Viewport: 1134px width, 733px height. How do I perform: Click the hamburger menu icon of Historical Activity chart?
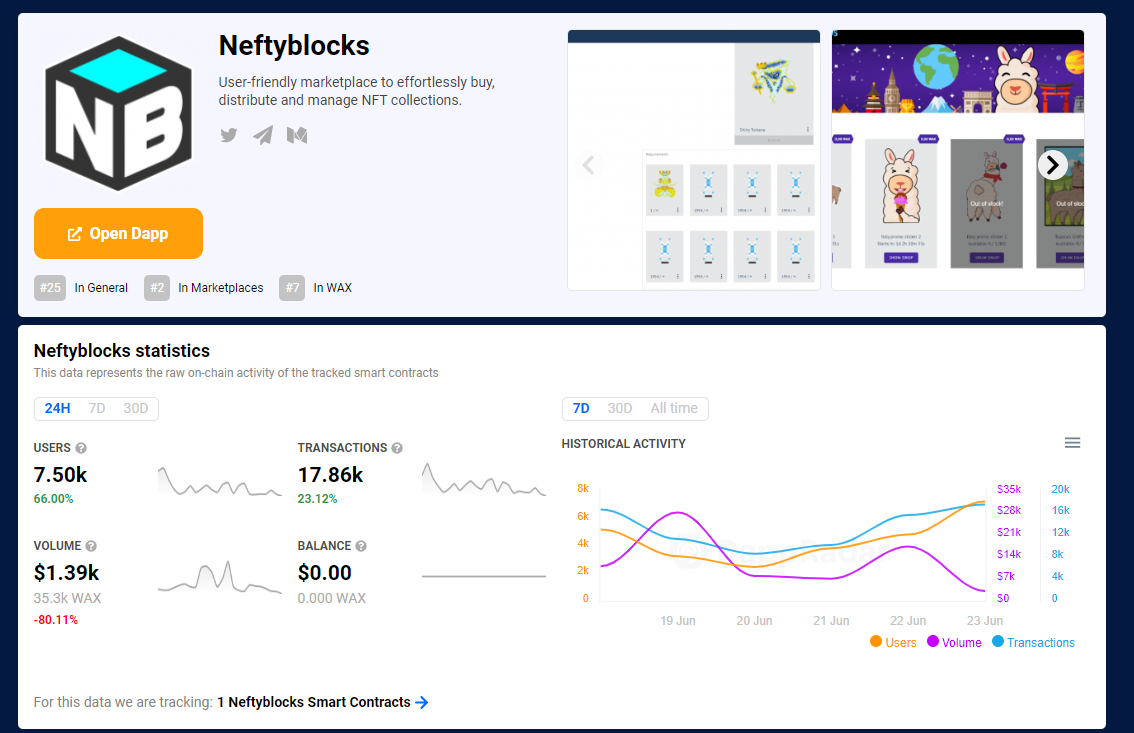tap(1073, 442)
